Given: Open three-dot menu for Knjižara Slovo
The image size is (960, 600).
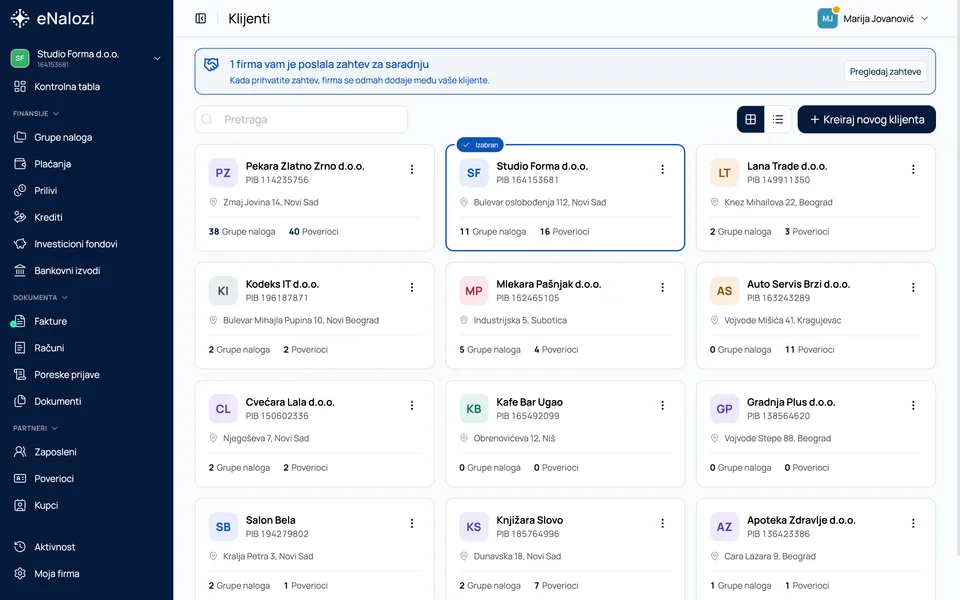Looking at the screenshot, I should click(662, 523).
